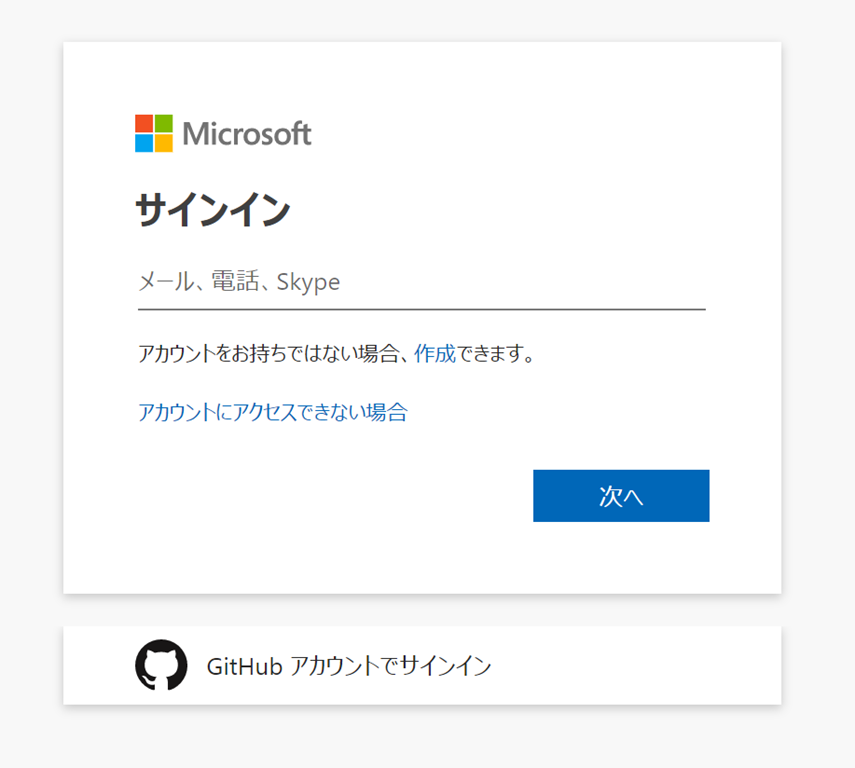
Task: Click the Microsoft wordmark text
Action: [247, 134]
